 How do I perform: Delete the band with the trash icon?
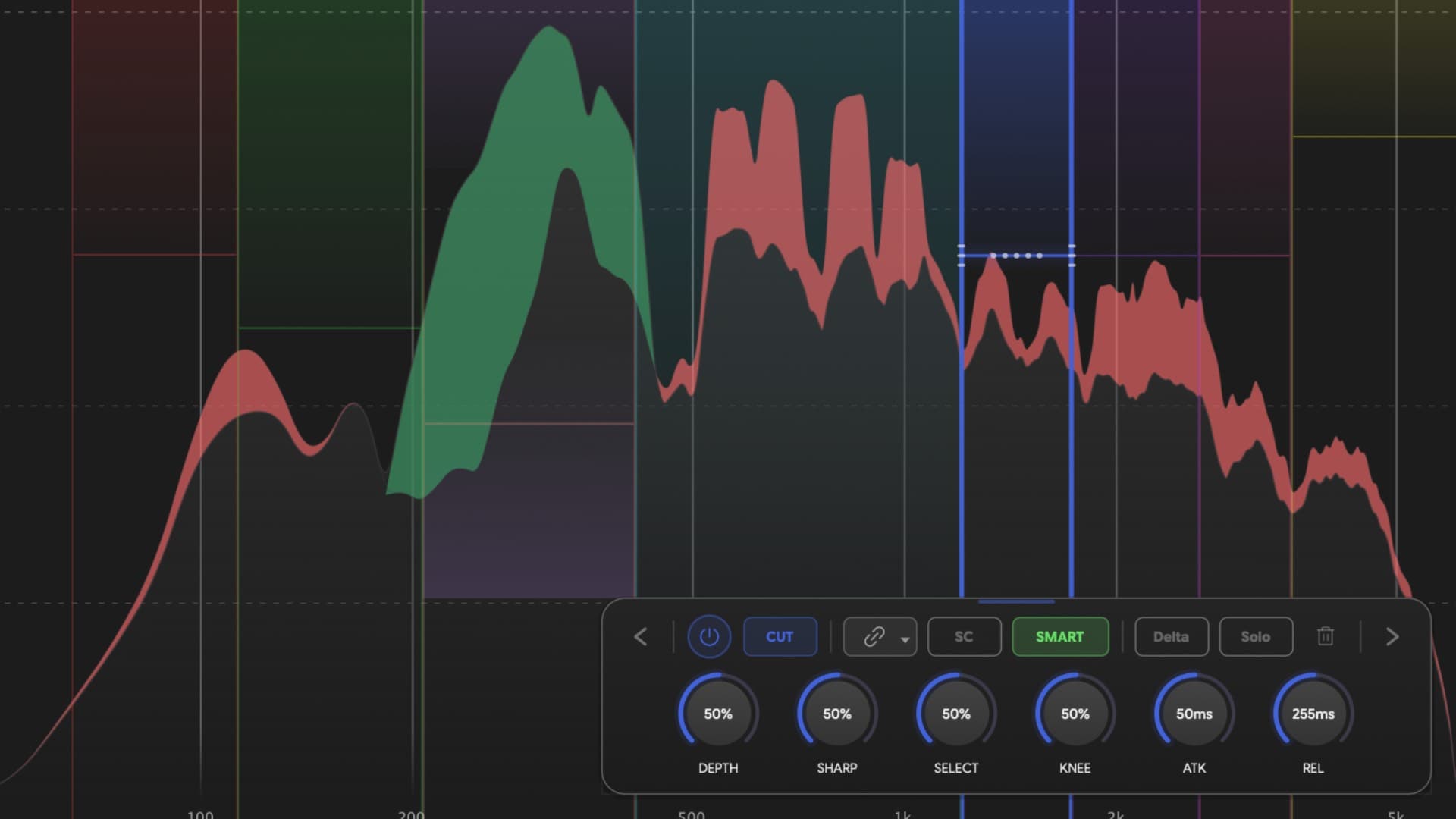(1325, 636)
